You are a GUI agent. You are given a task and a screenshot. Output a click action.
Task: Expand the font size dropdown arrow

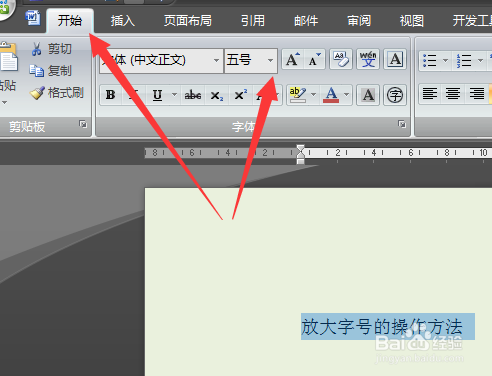coord(271,61)
